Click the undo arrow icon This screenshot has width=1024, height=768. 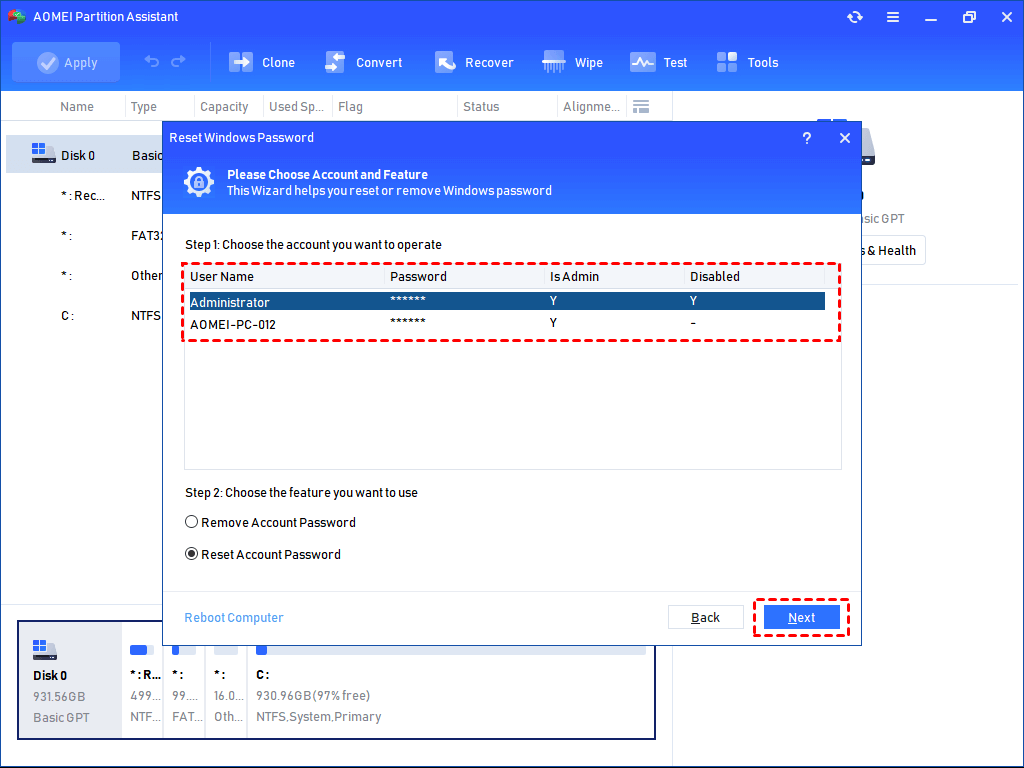[x=152, y=62]
